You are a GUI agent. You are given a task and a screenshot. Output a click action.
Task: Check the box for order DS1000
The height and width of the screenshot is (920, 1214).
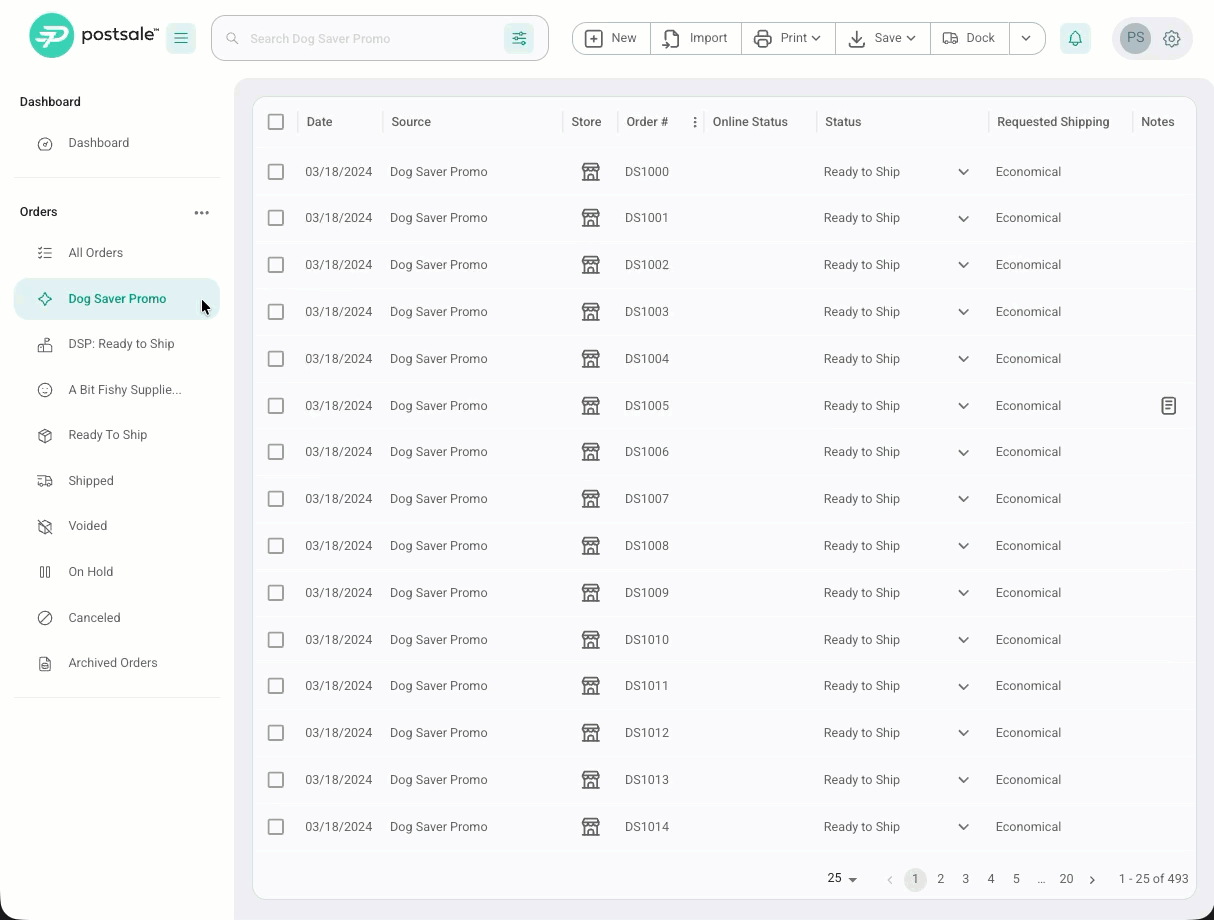tap(276, 171)
